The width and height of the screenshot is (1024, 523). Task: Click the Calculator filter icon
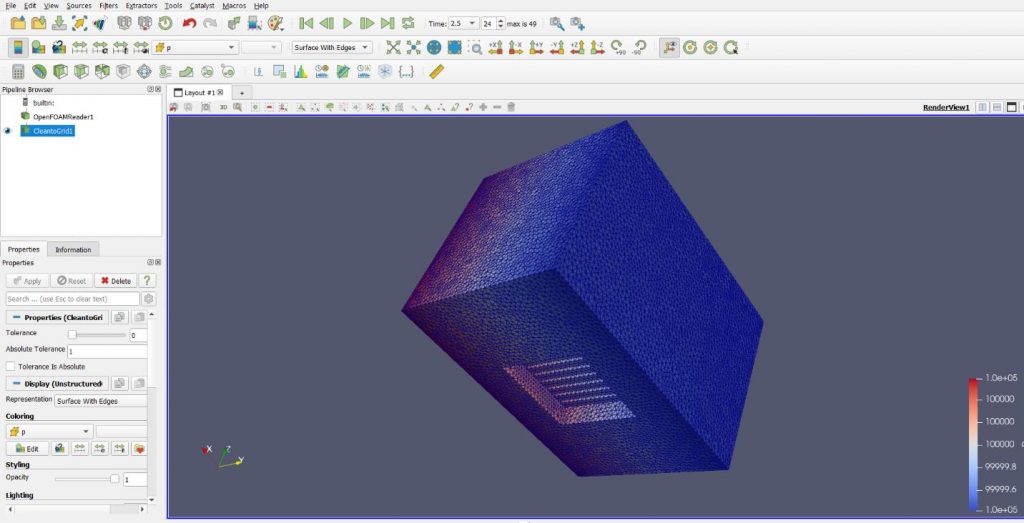pos(17,71)
